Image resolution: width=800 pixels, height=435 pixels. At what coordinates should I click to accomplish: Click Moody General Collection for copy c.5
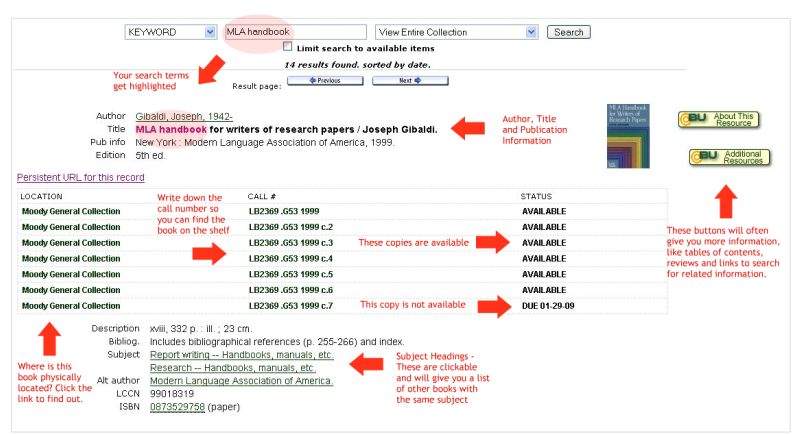point(71,274)
